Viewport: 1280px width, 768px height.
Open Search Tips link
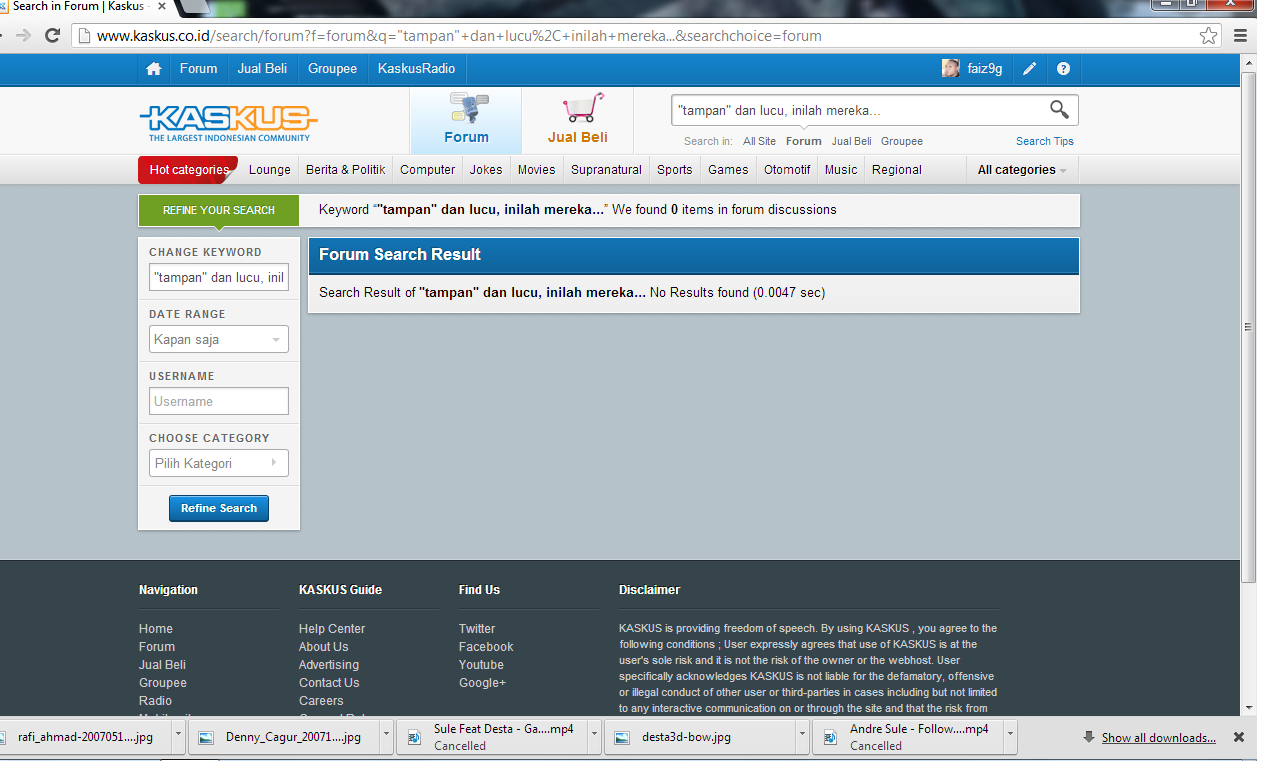tap(1044, 141)
